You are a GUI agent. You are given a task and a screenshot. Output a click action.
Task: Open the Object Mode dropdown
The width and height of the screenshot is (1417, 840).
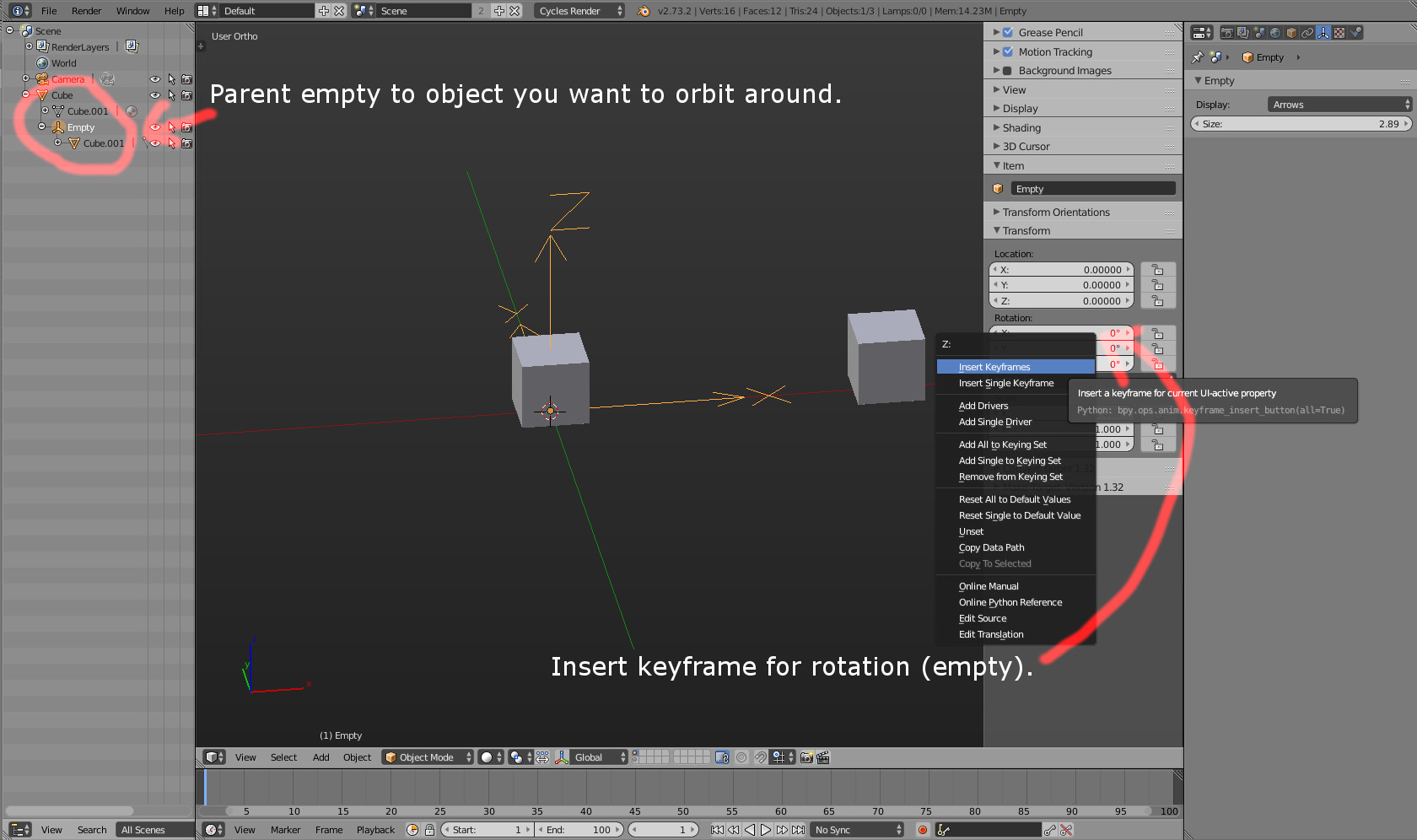tap(428, 757)
